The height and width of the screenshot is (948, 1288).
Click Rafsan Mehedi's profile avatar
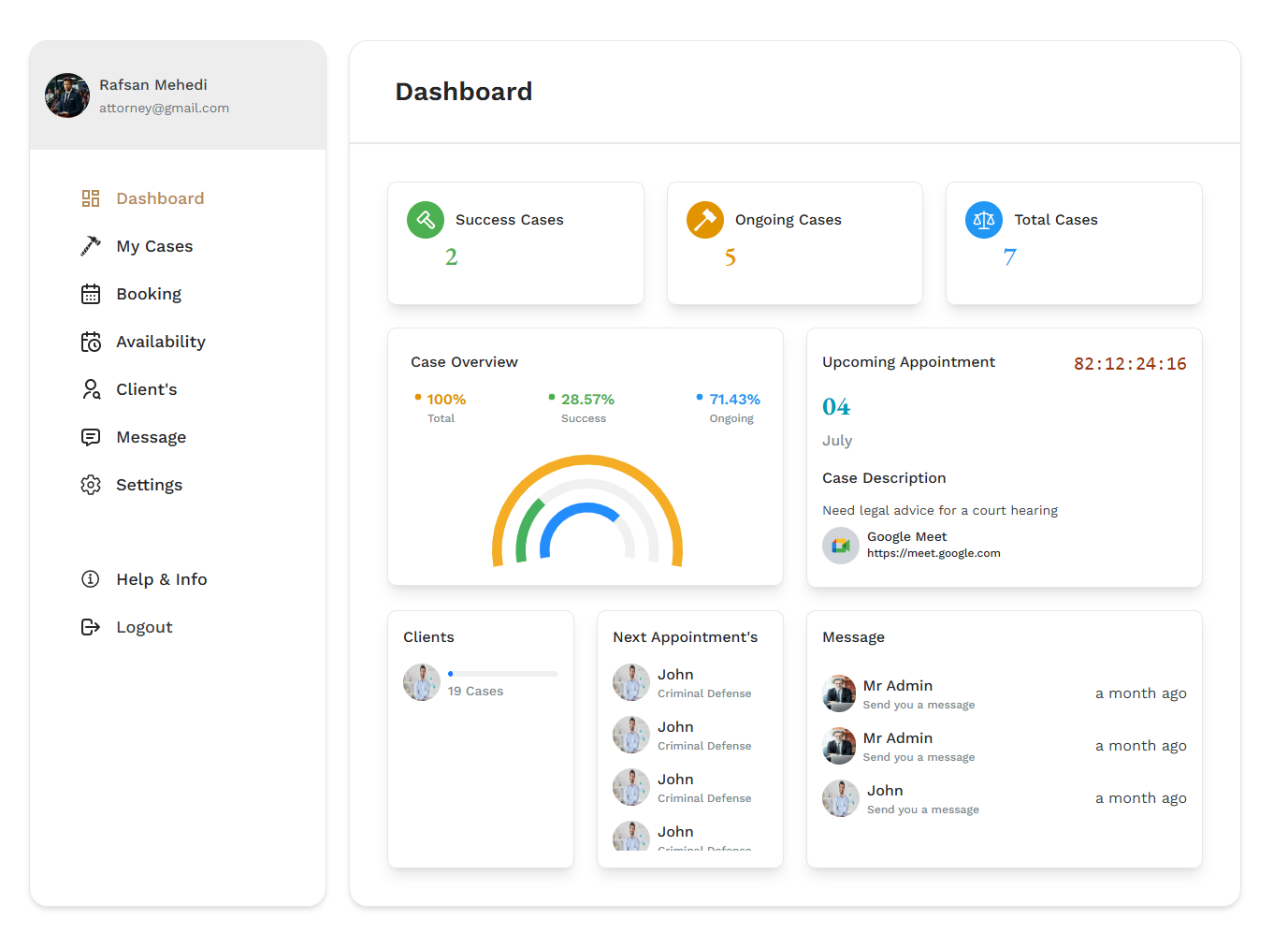point(67,95)
